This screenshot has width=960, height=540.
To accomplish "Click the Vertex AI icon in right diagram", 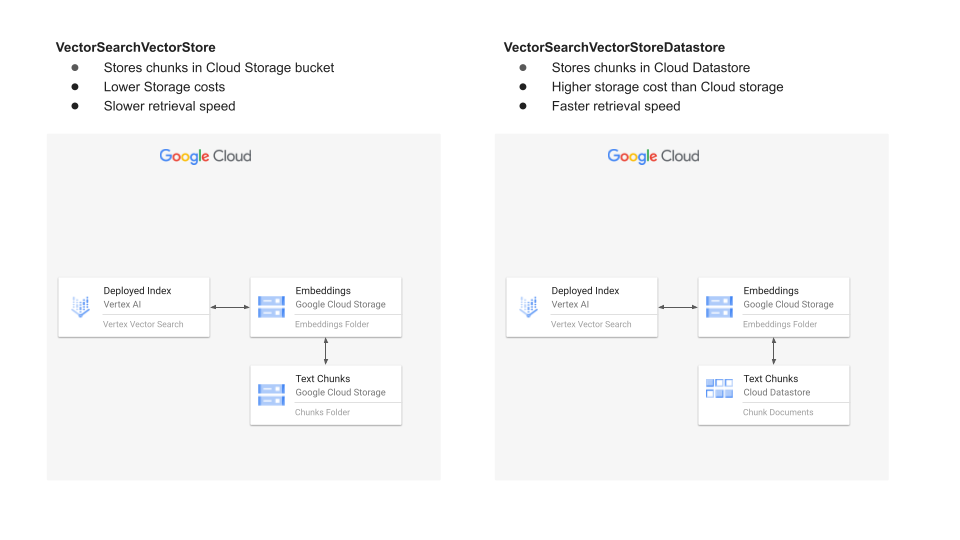I will point(528,307).
